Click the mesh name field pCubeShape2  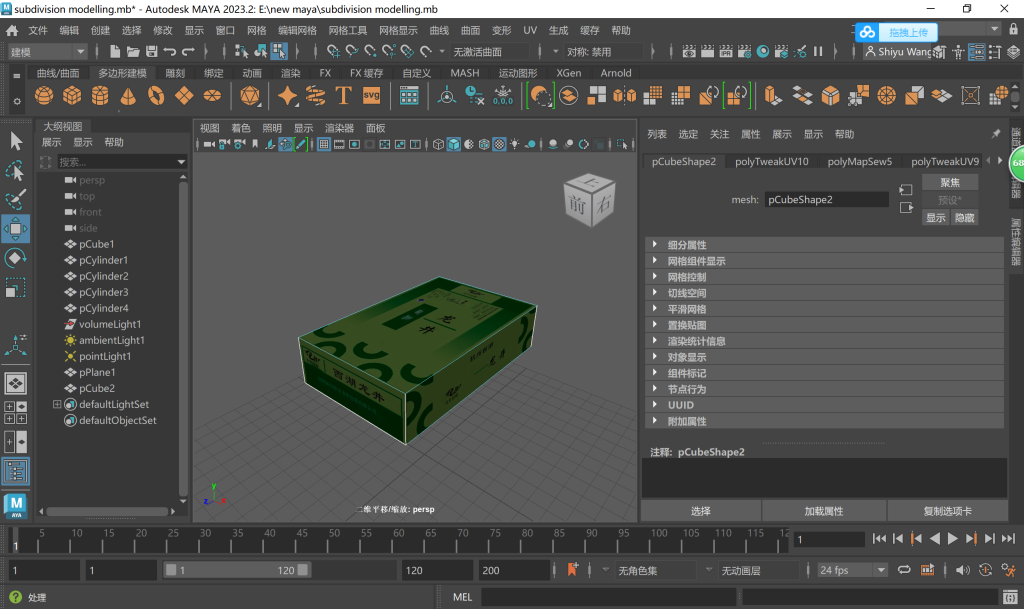tap(827, 200)
